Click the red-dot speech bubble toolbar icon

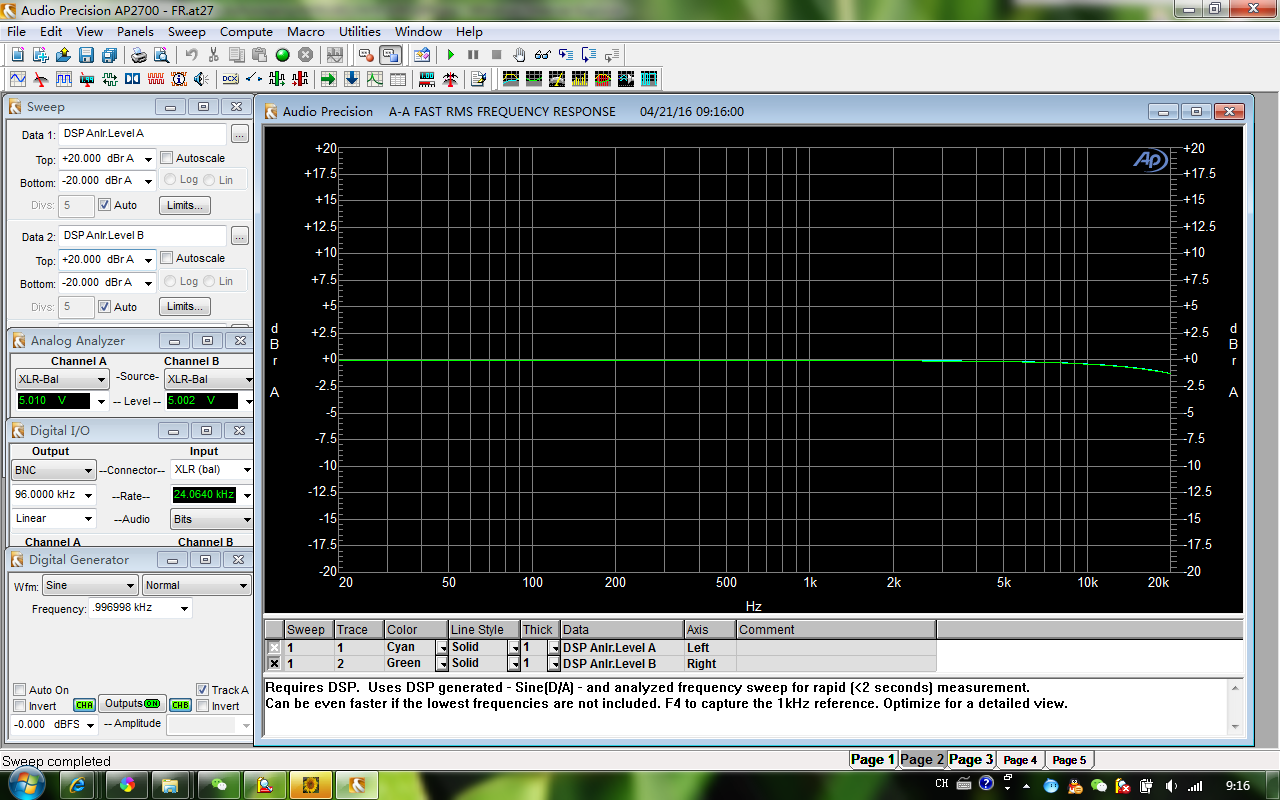click(366, 55)
